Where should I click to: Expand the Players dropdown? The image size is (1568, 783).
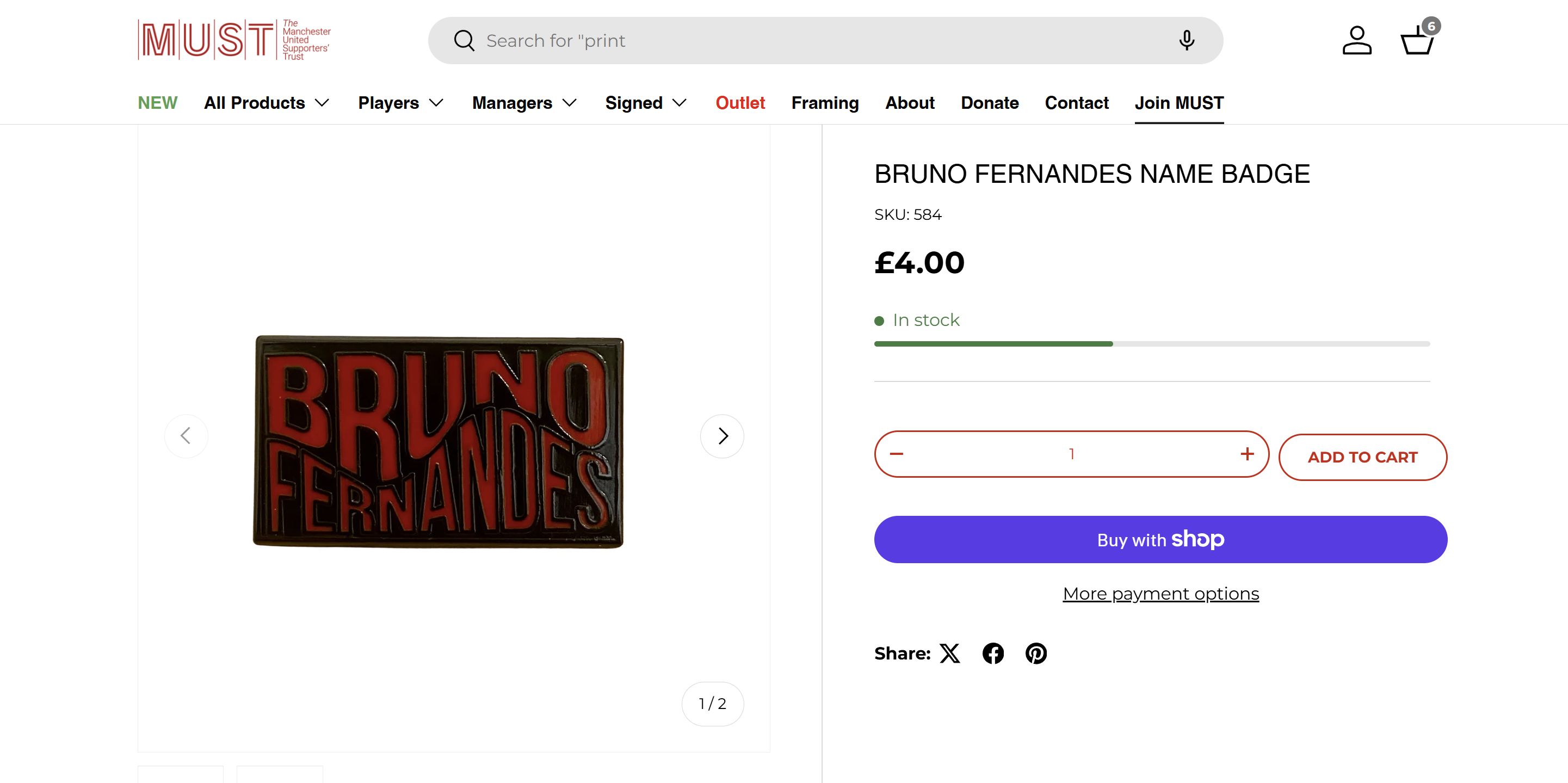click(400, 103)
